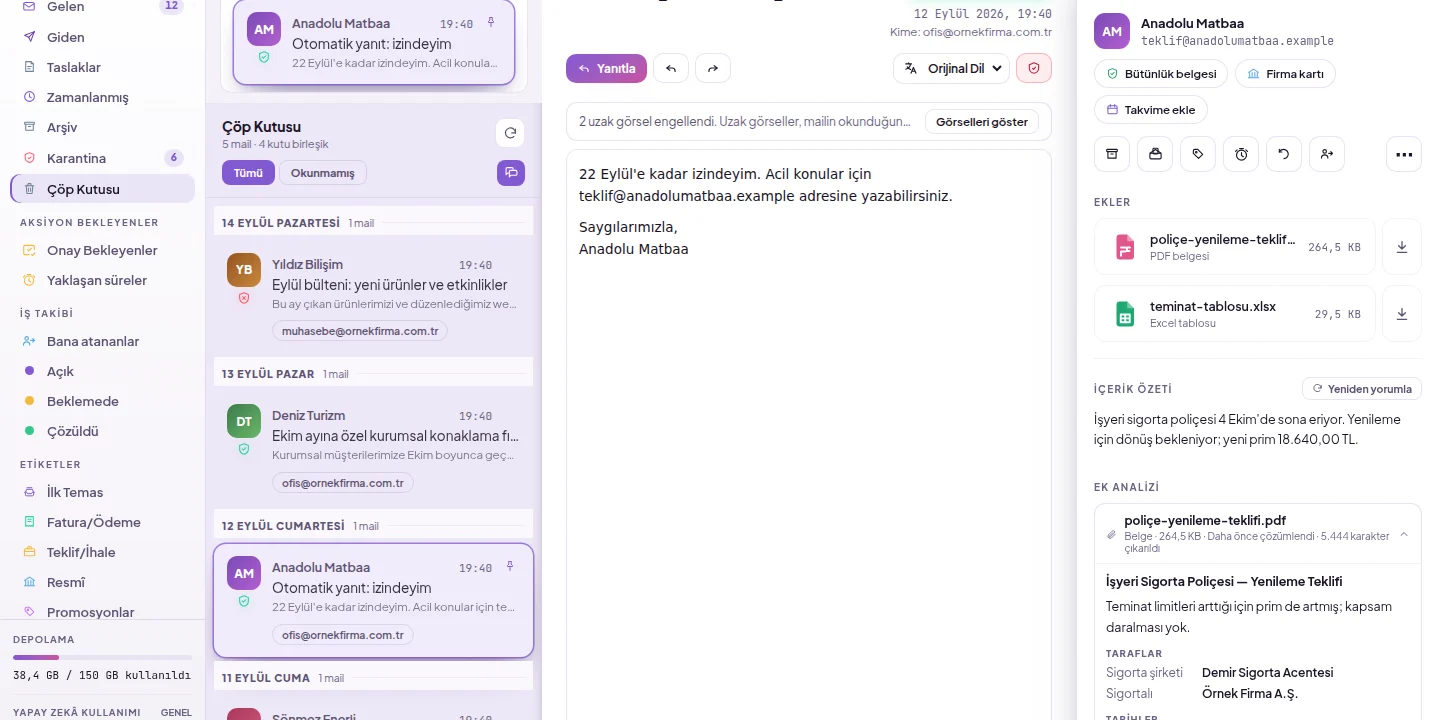Click the forward arrow icon beside Yanıtla
The width and height of the screenshot is (1440, 720).
coord(713,69)
